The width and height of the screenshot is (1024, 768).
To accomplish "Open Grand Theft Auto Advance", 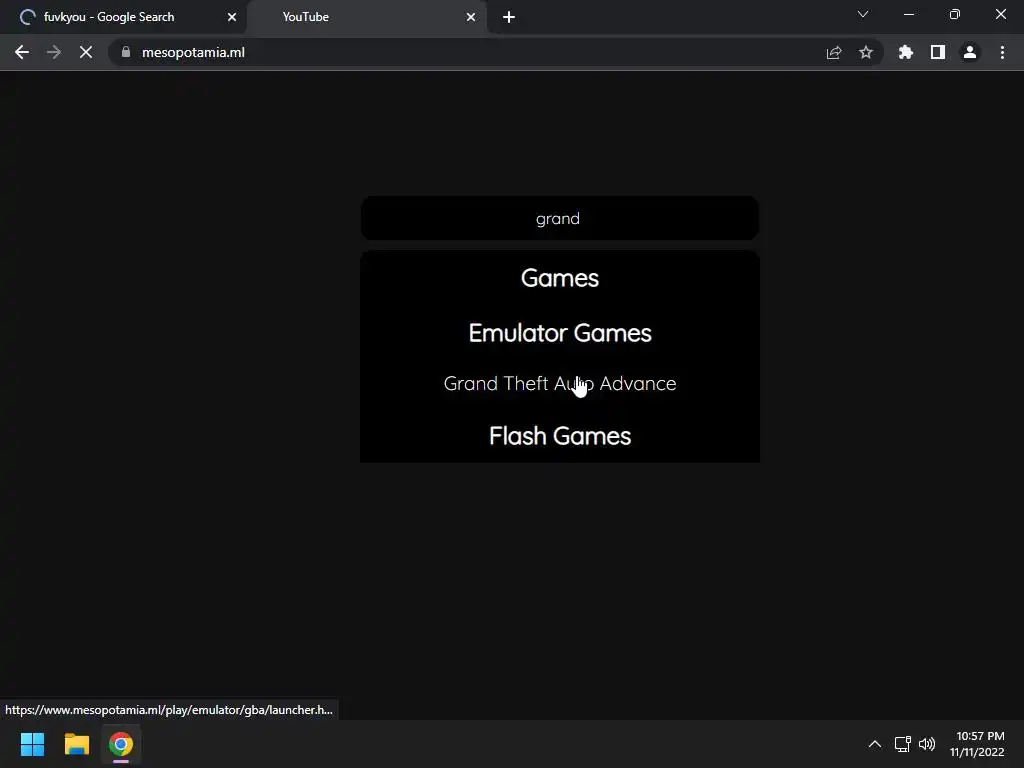I will (x=560, y=383).
